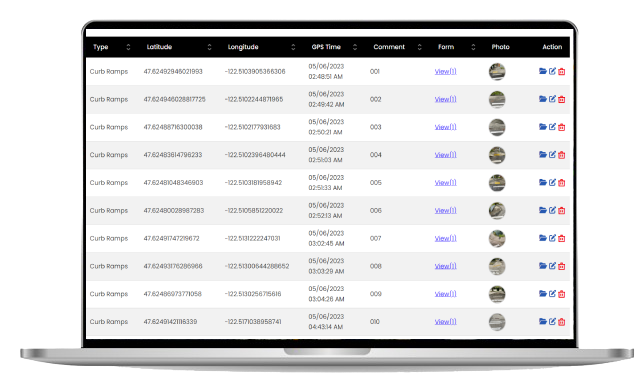Open View(1) form link for comment 010
The image size is (640, 390).
point(445,321)
